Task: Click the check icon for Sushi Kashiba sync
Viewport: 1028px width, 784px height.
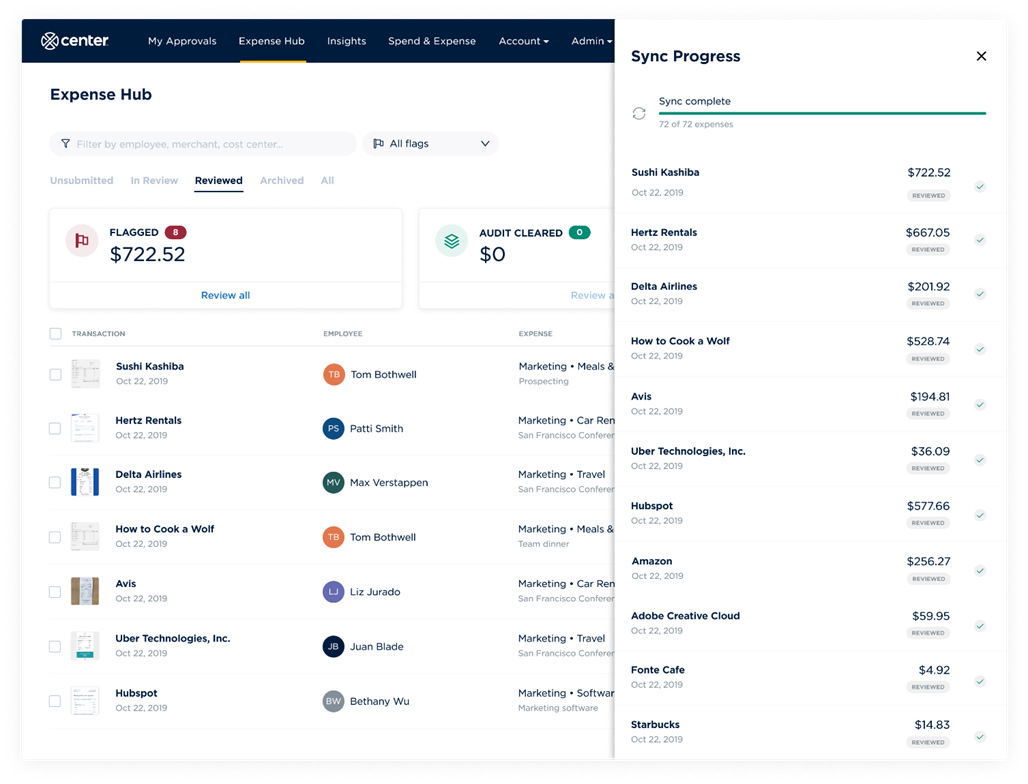Action: coord(980,187)
